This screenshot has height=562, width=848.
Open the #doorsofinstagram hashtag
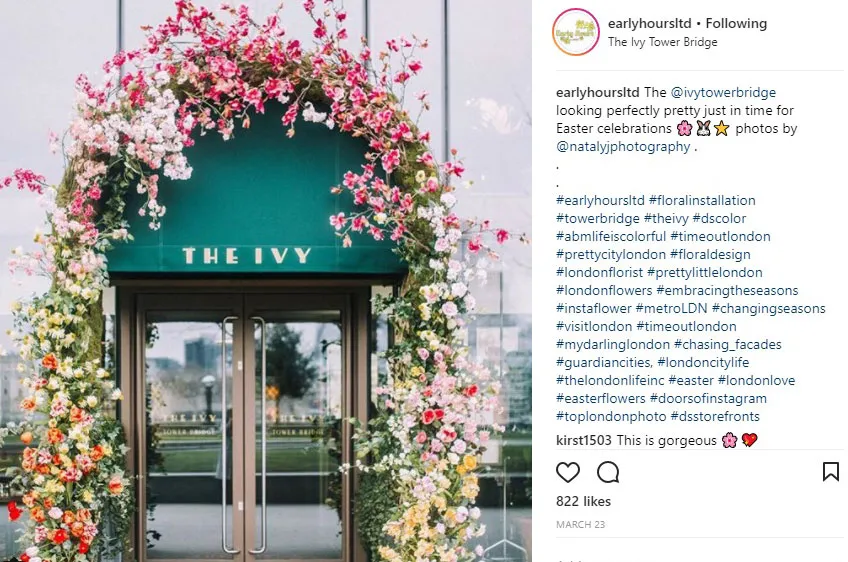coord(708,398)
